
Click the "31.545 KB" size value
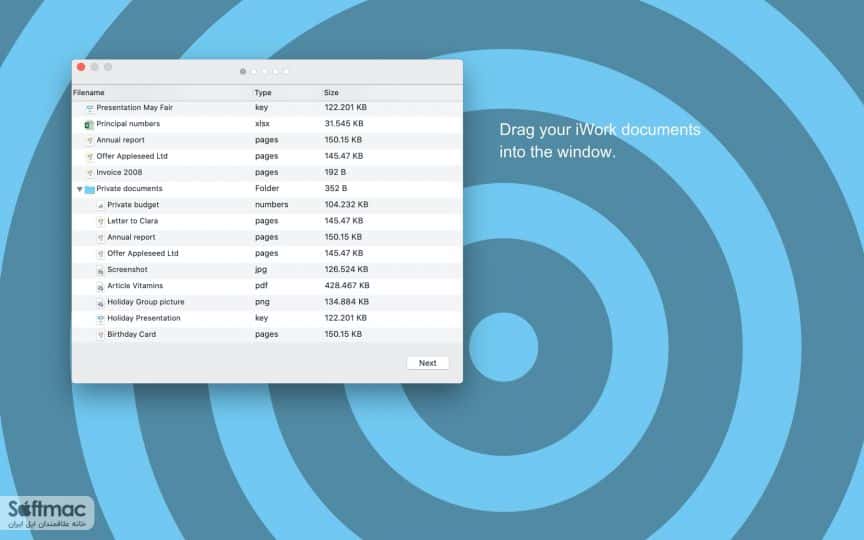(344, 123)
